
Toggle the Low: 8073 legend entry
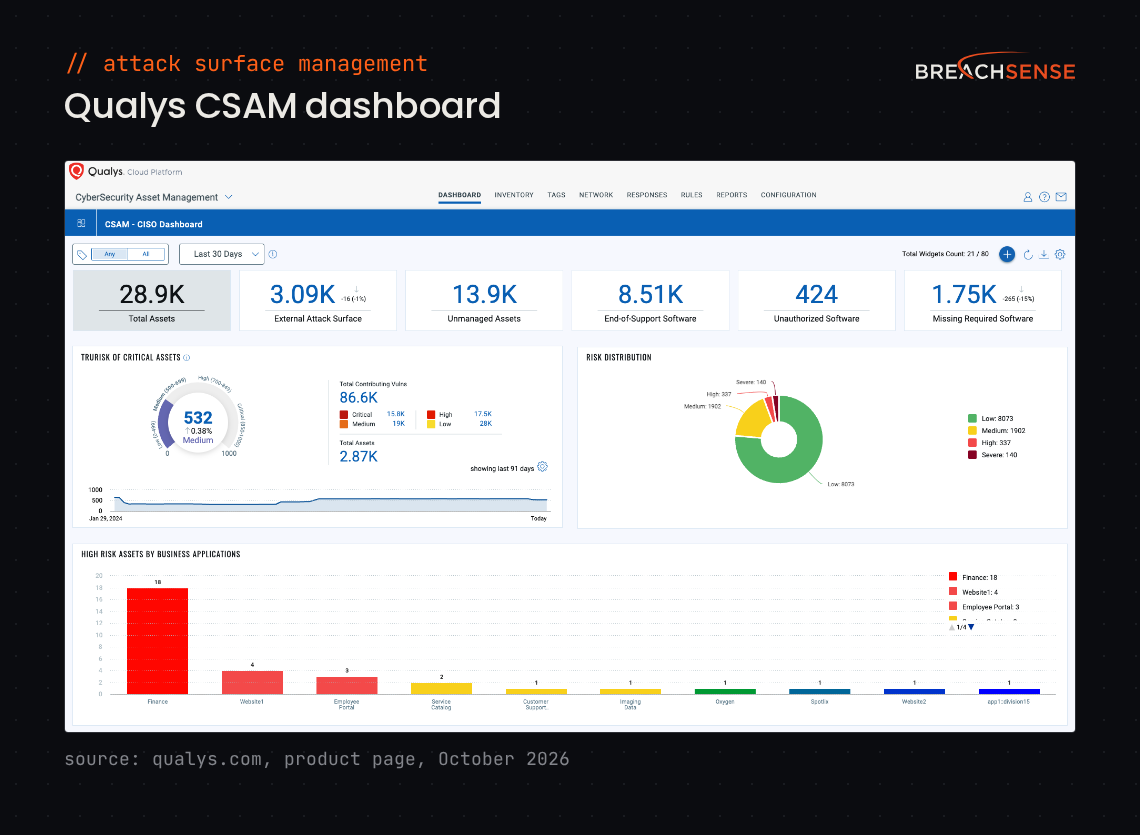coord(990,418)
